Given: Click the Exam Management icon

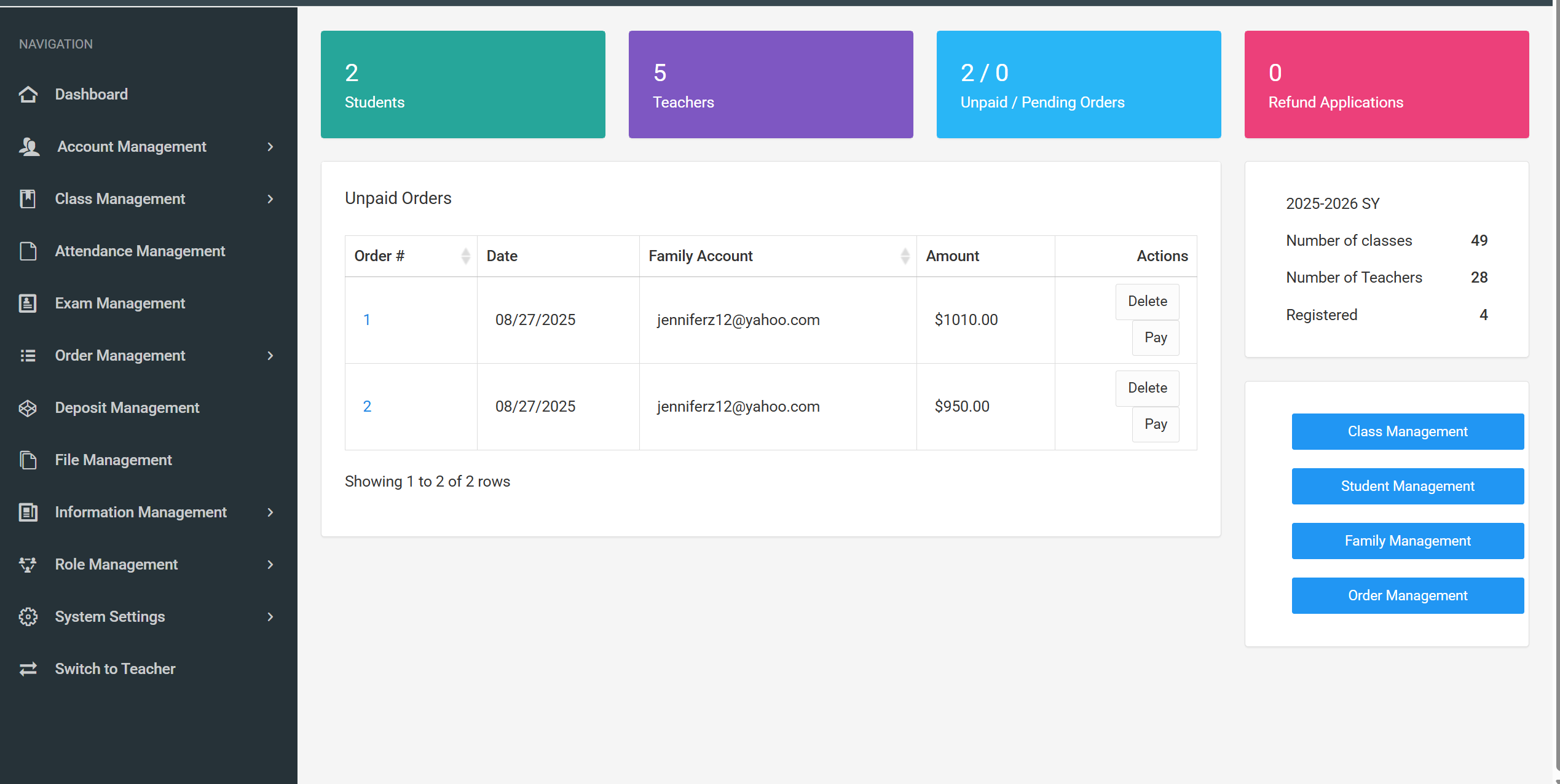Looking at the screenshot, I should (x=28, y=304).
